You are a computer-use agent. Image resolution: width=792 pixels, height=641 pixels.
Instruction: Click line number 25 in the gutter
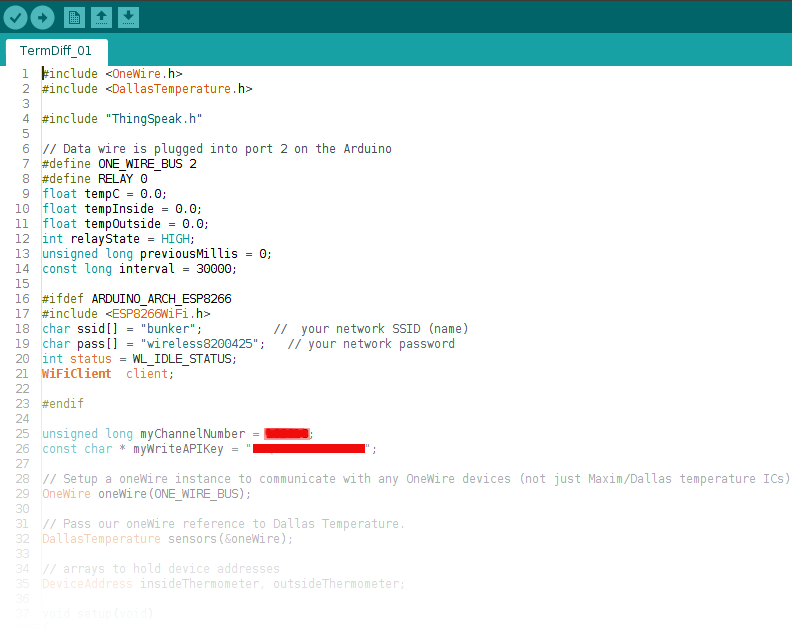point(22,434)
